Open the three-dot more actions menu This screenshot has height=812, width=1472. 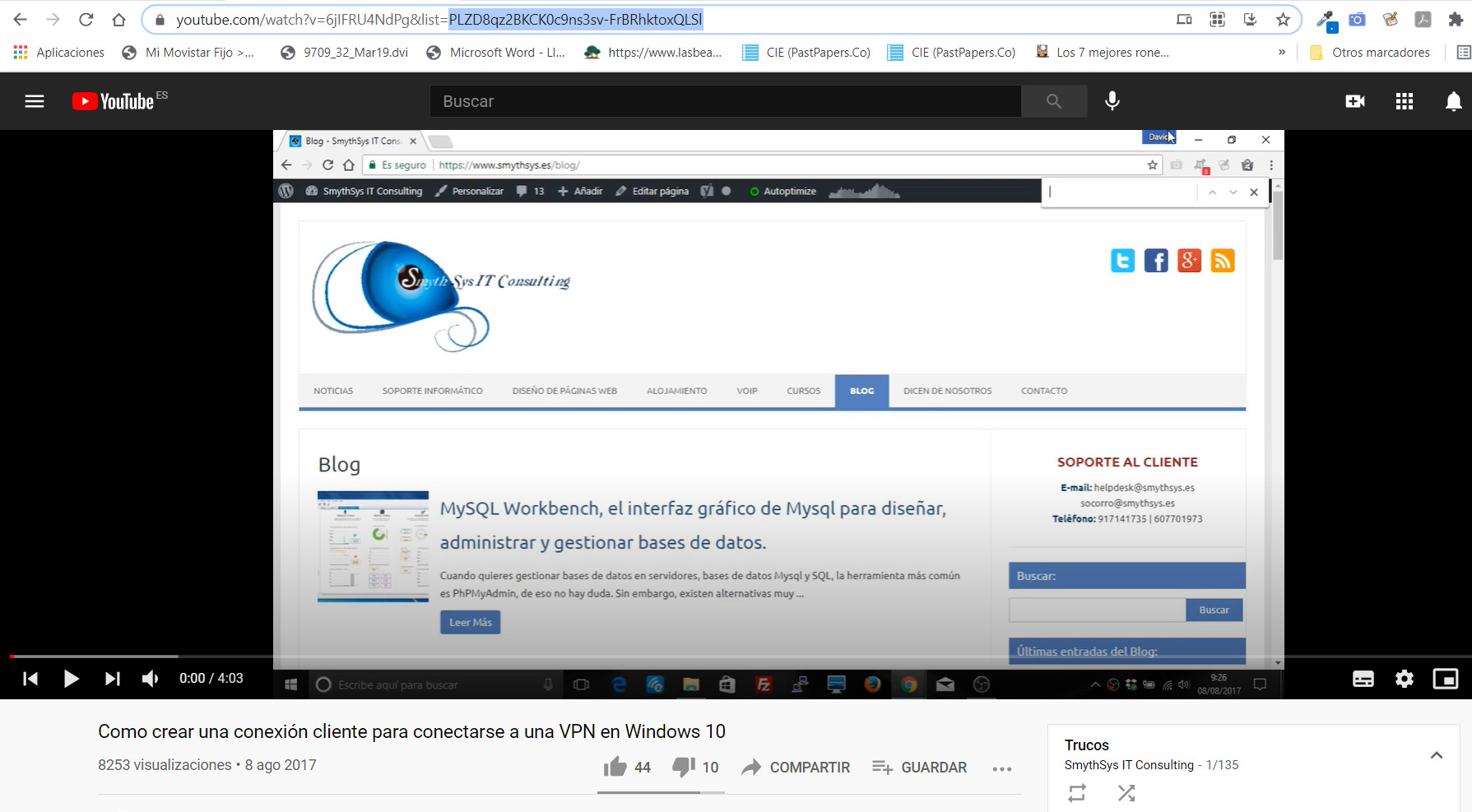tap(1001, 768)
